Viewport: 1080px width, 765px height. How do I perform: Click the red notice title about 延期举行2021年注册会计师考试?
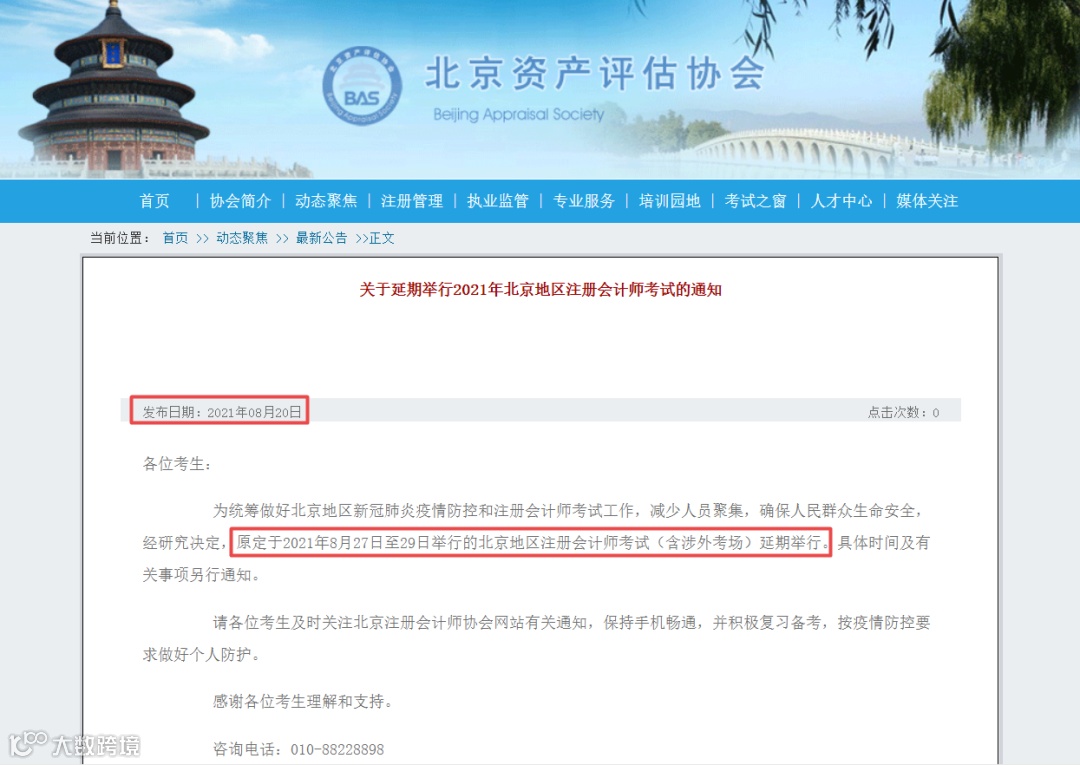pyautogui.click(x=541, y=290)
